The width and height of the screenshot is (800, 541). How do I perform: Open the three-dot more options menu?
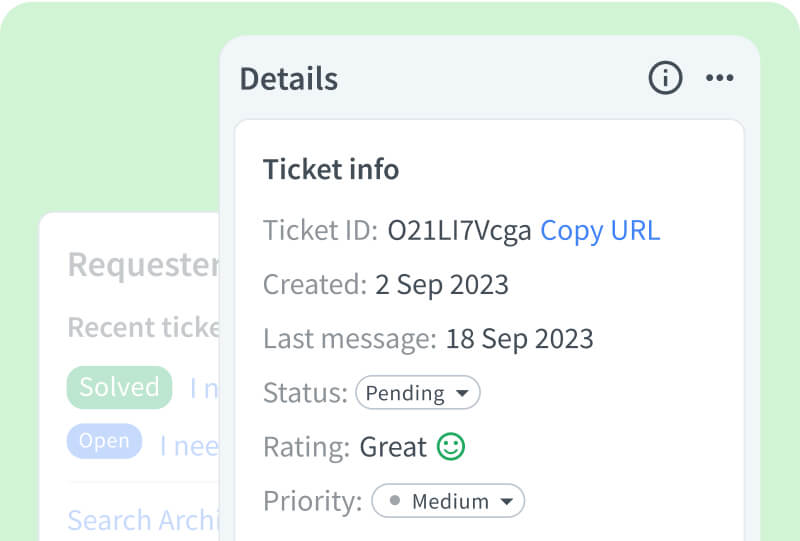(720, 78)
